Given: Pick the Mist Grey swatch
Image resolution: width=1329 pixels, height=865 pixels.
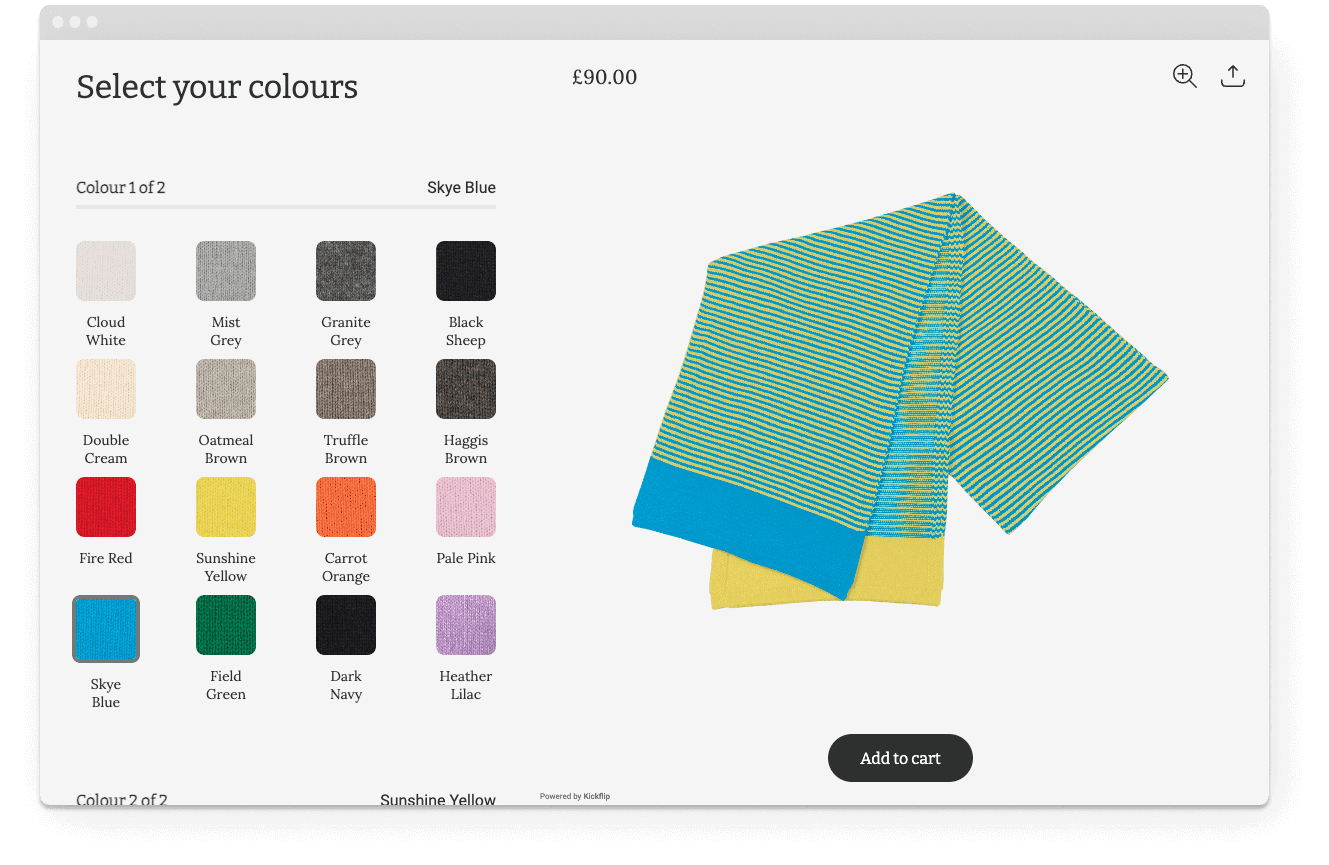Looking at the screenshot, I should 226,271.
